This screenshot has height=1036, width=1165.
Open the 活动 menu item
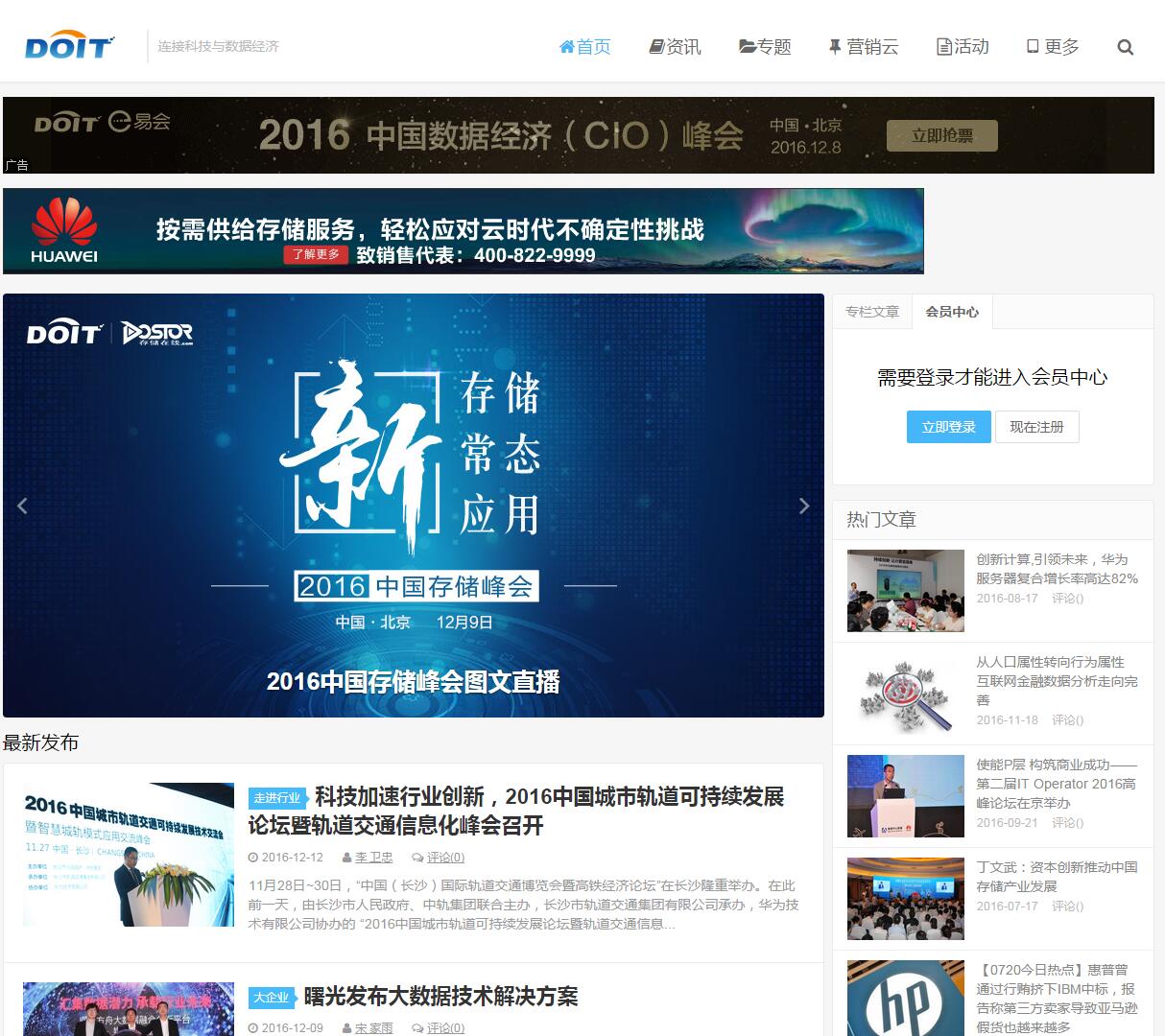[963, 46]
